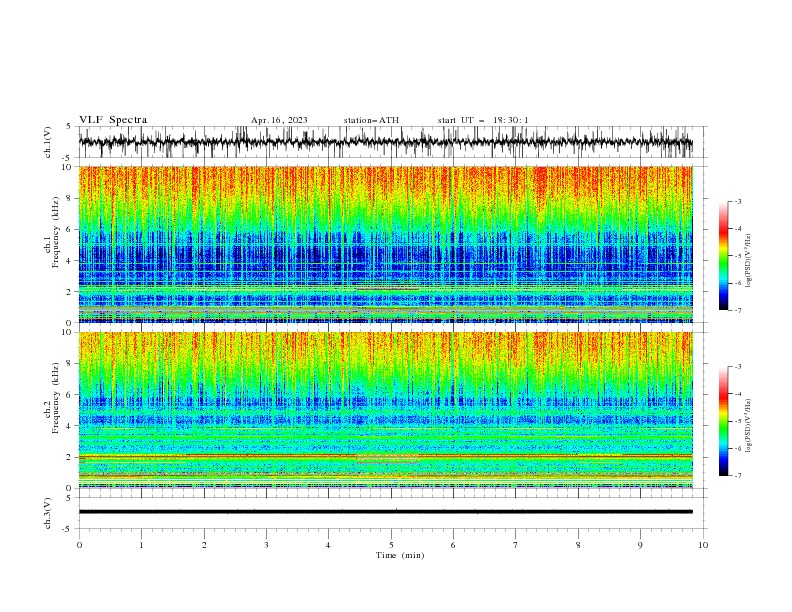This screenshot has width=792, height=612.
Task: Click time axis tick label "9"
Action: [640, 545]
